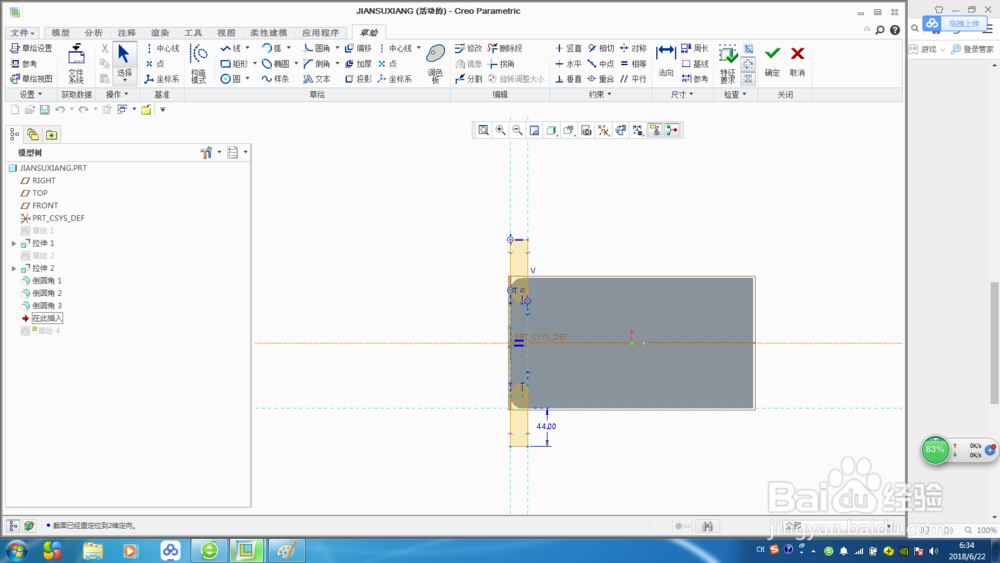Switch to model tree tab in navigator
The width and height of the screenshot is (1000, 563).
pos(14,135)
